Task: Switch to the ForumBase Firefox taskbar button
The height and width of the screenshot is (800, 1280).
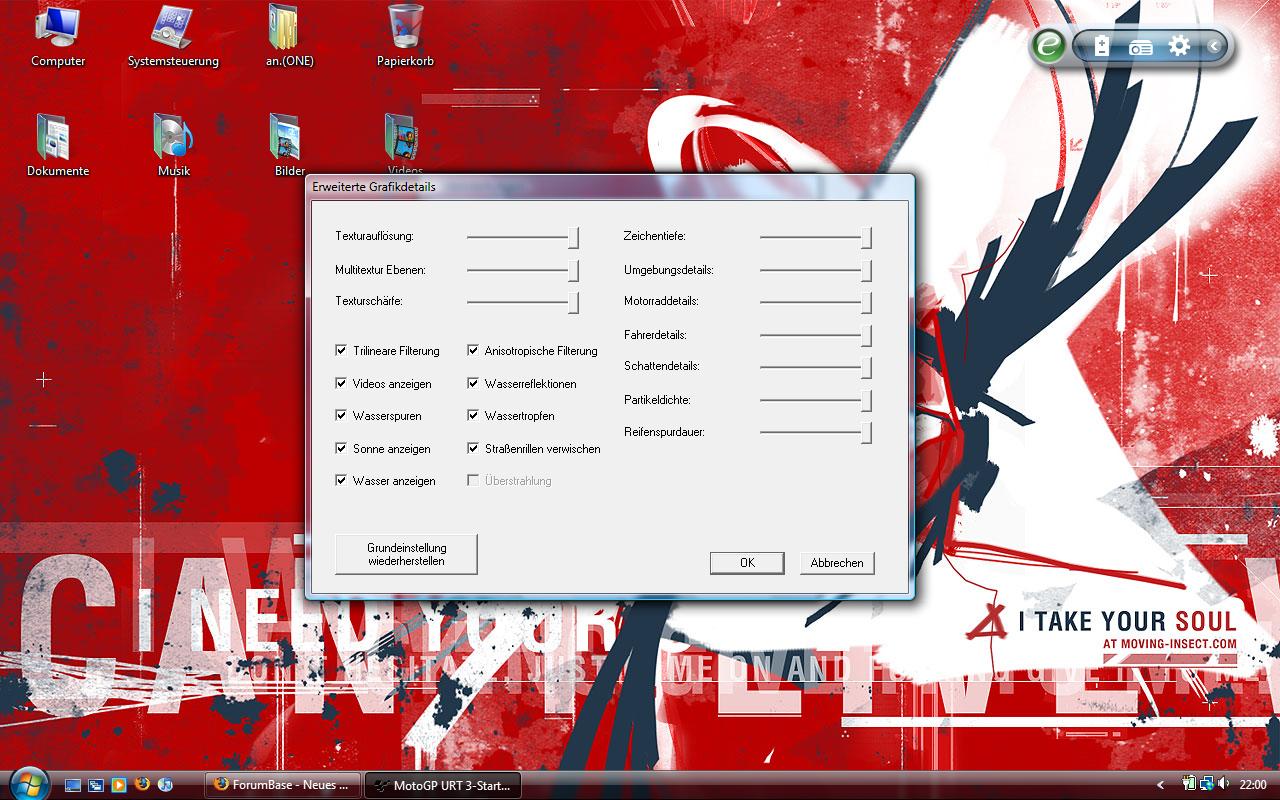Action: pos(283,785)
